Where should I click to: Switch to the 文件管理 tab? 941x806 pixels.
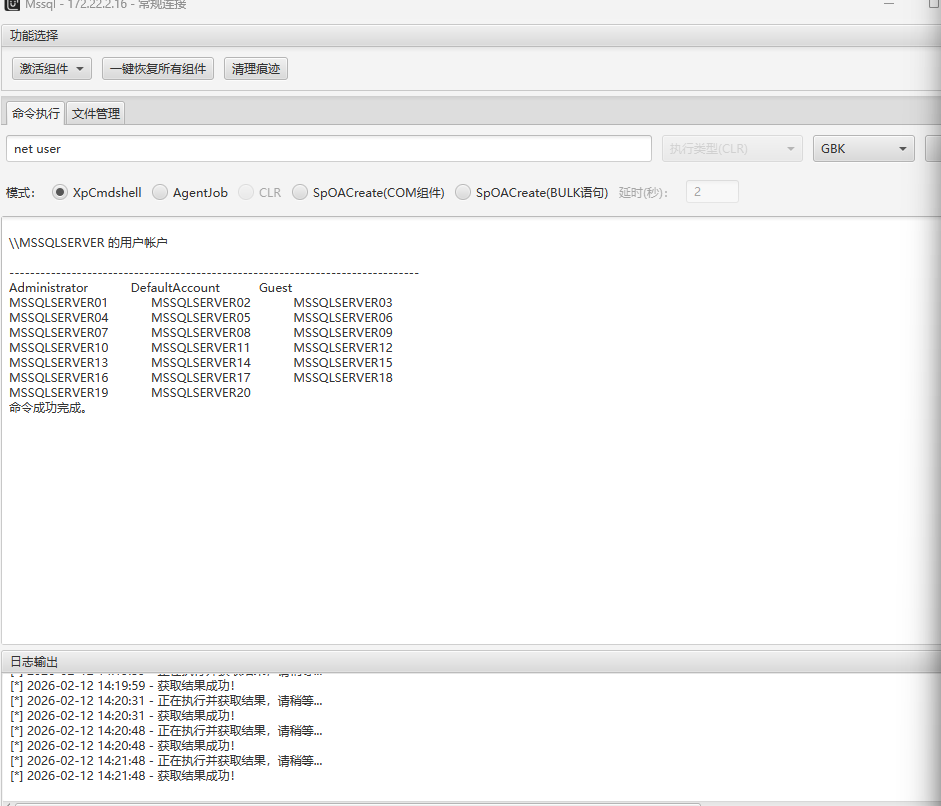click(x=96, y=113)
